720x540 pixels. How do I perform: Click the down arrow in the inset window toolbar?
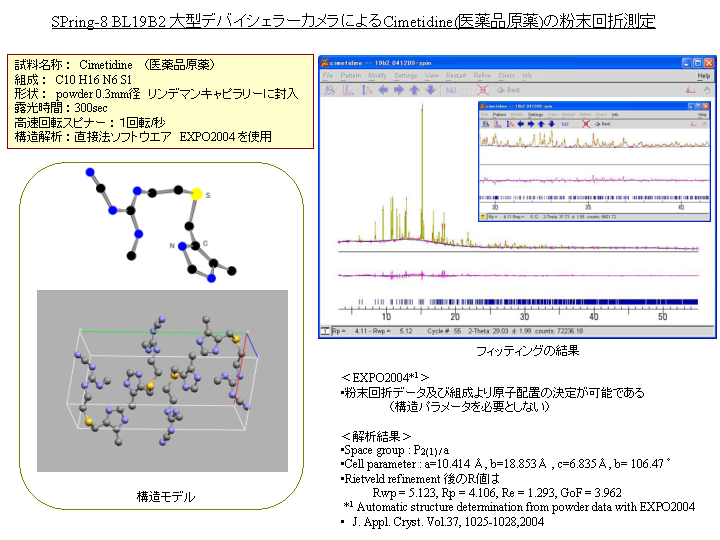[x=552, y=124]
